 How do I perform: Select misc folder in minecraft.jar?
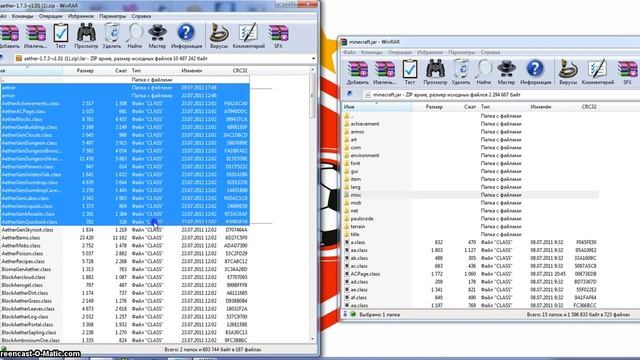(356, 195)
